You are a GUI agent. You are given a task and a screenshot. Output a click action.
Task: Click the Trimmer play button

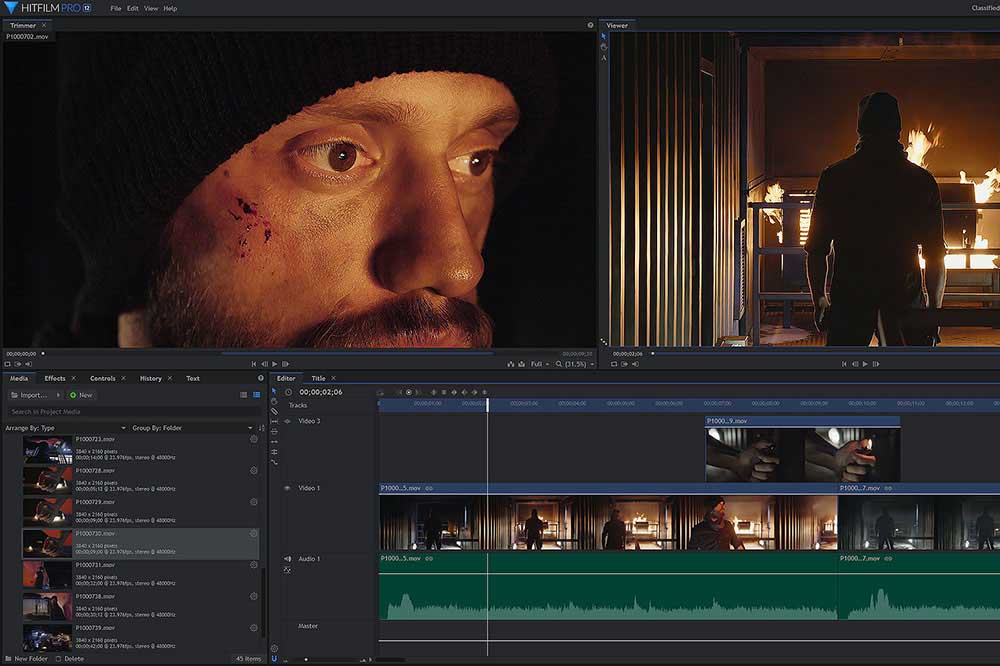(x=275, y=364)
